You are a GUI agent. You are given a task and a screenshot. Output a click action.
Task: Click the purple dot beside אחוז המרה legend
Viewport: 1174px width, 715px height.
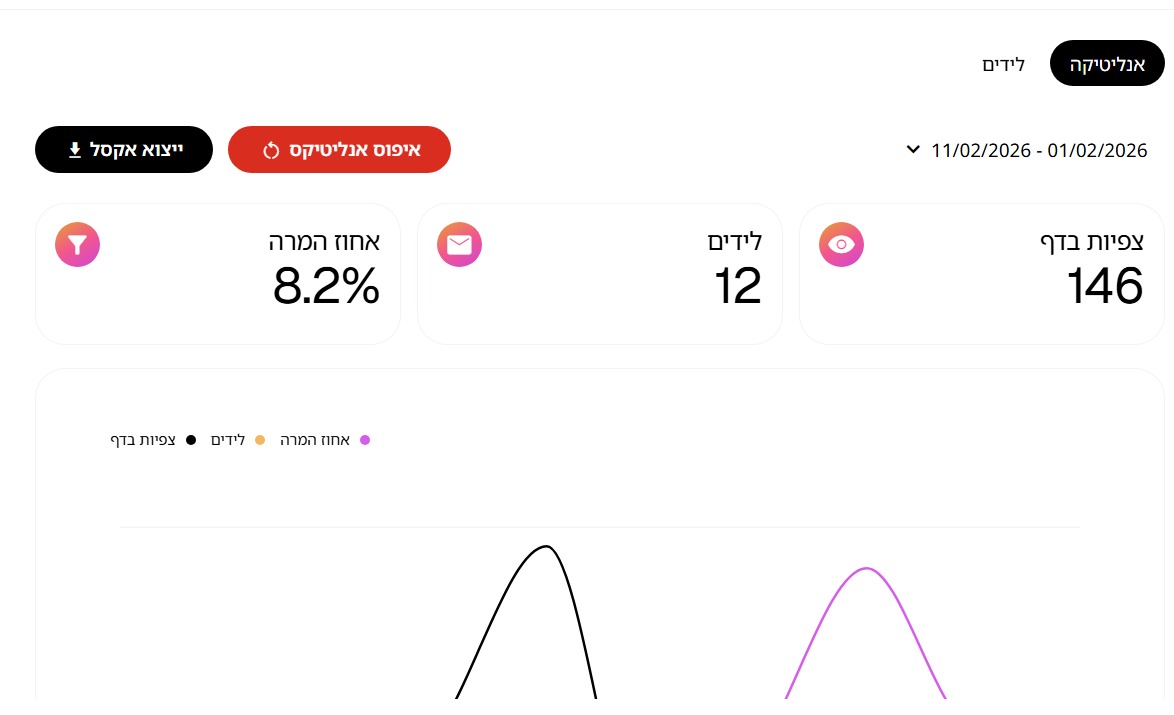(365, 440)
